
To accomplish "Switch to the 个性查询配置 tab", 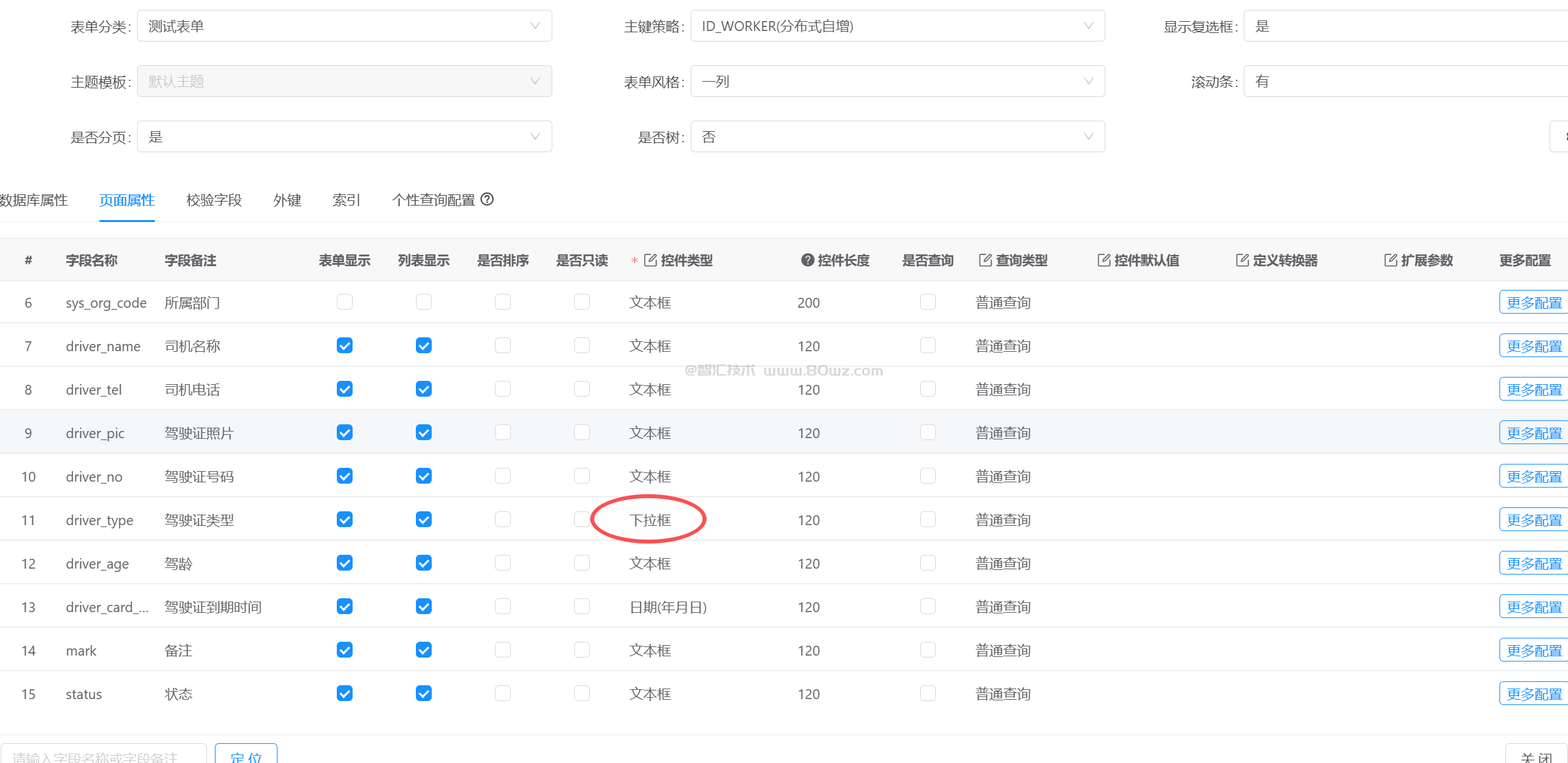I will (434, 200).
